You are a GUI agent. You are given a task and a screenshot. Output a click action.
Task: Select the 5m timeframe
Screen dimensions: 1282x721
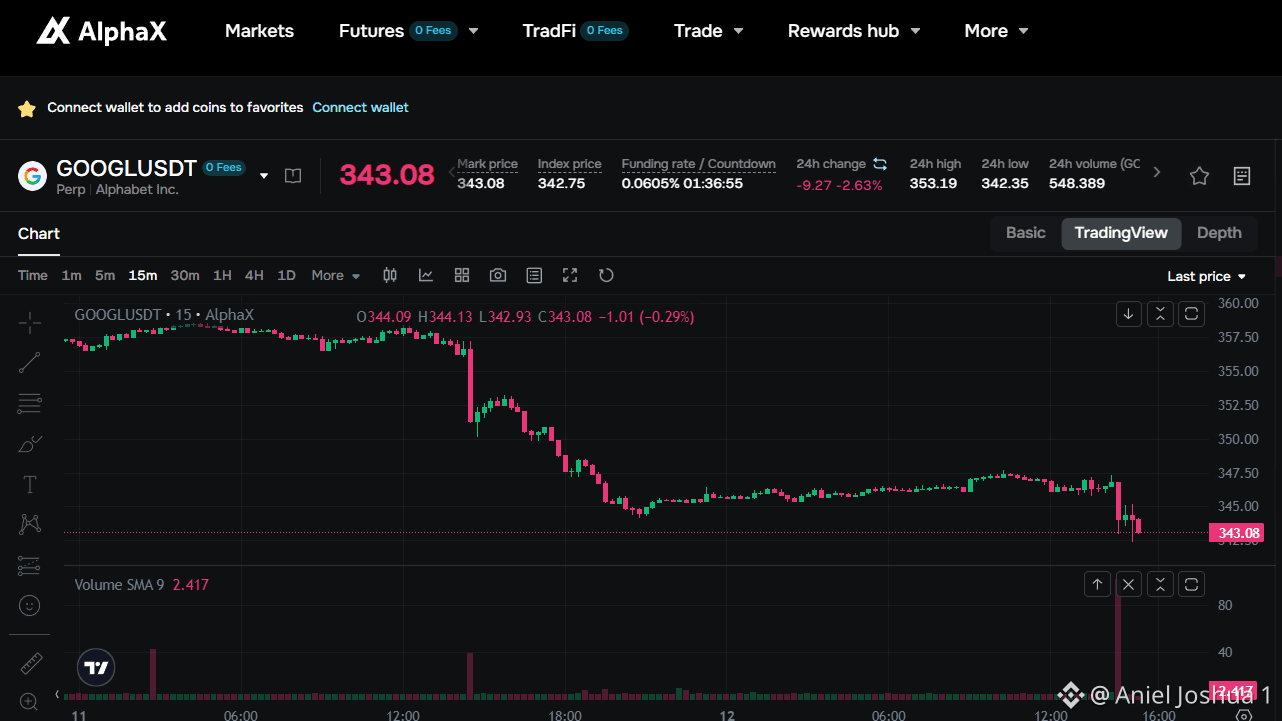105,275
